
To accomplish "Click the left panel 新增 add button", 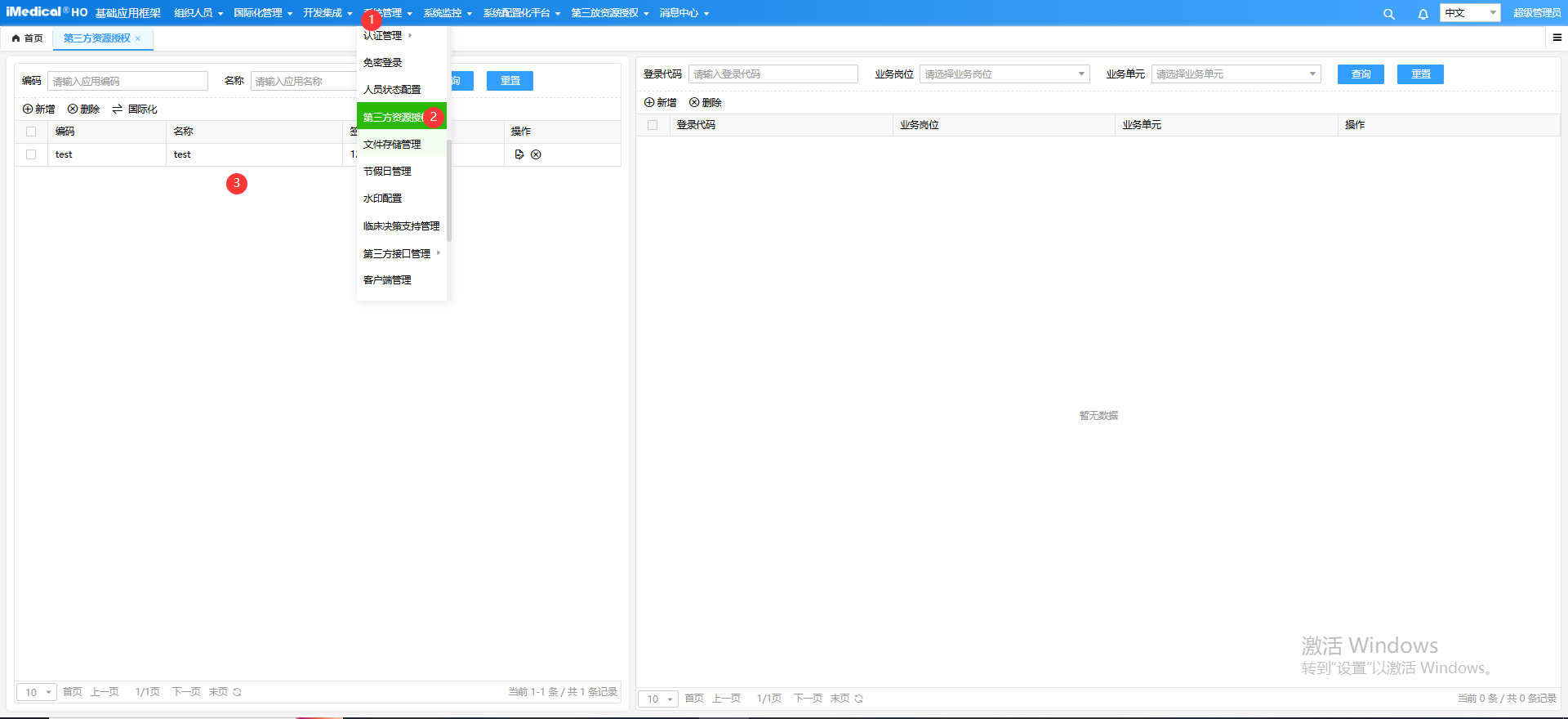I will tap(38, 109).
